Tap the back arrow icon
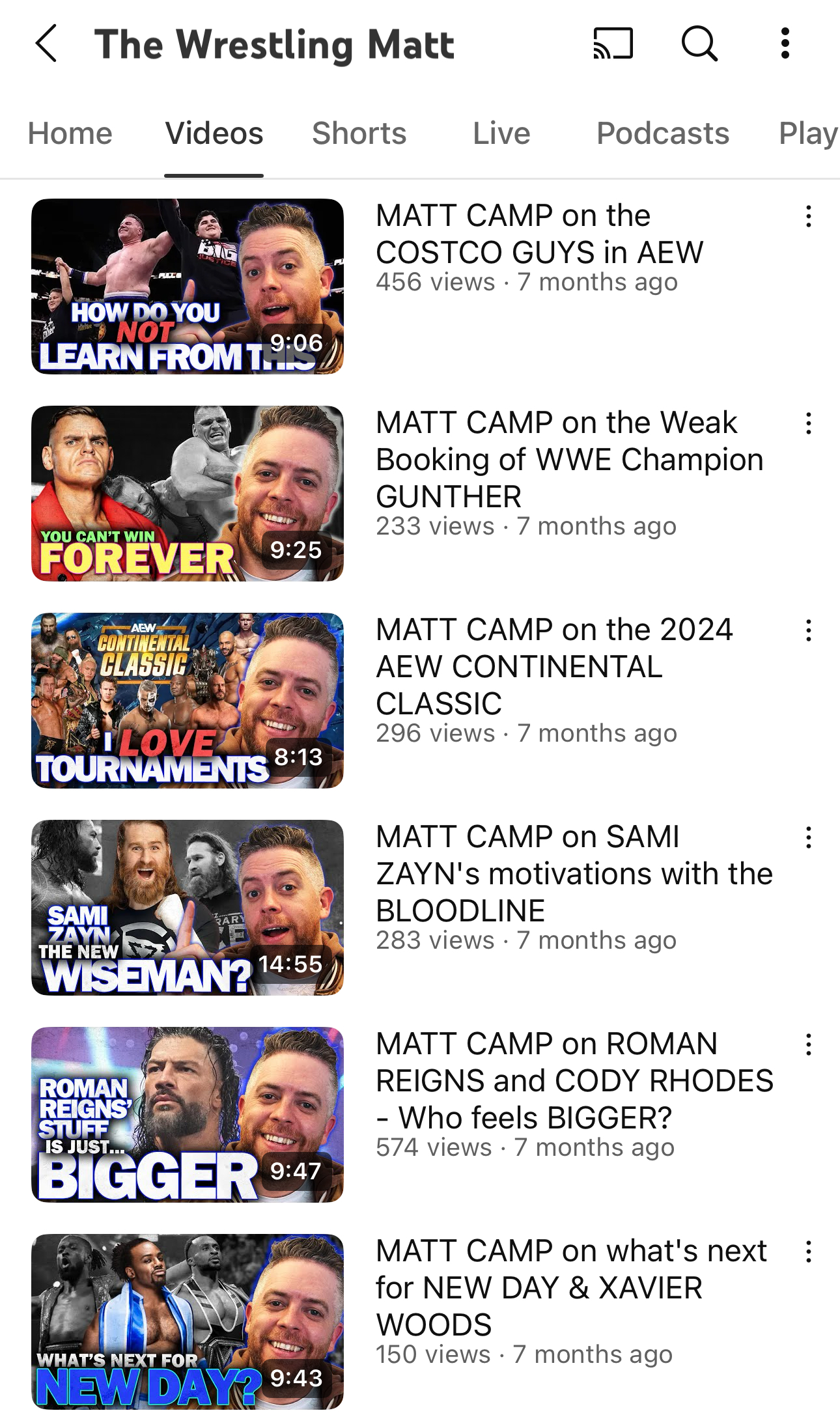The width and height of the screenshot is (840, 1428). pos(46,44)
